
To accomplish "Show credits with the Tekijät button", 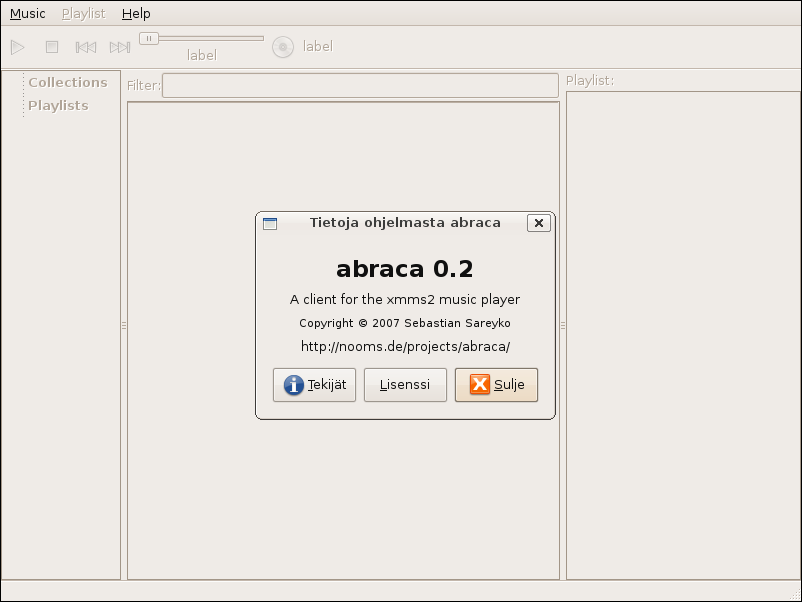I will pyautogui.click(x=314, y=385).
